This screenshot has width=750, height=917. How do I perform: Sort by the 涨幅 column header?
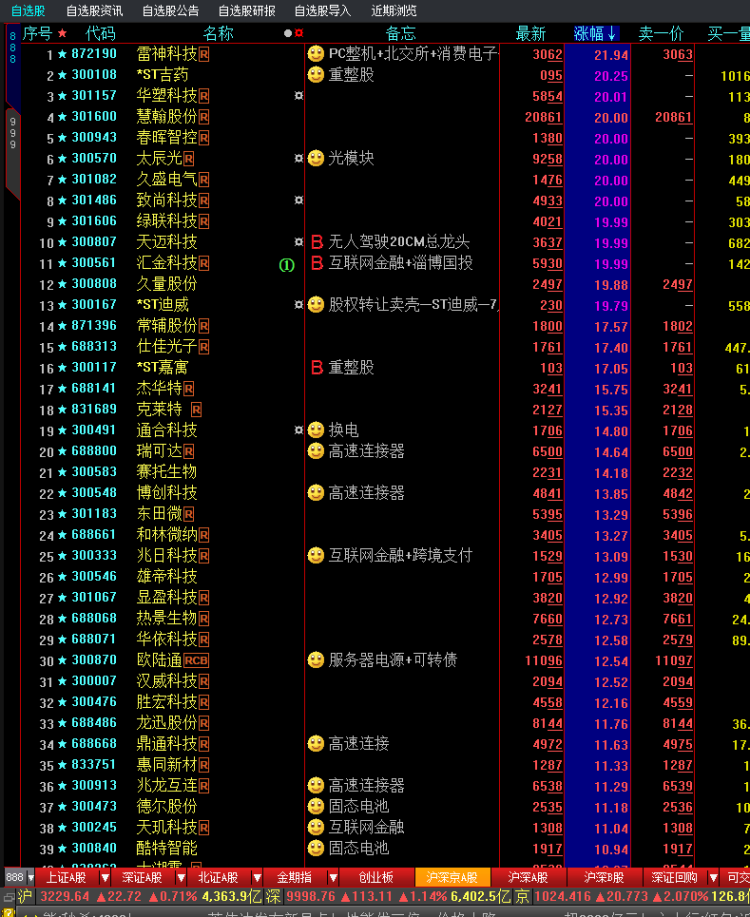(x=594, y=33)
